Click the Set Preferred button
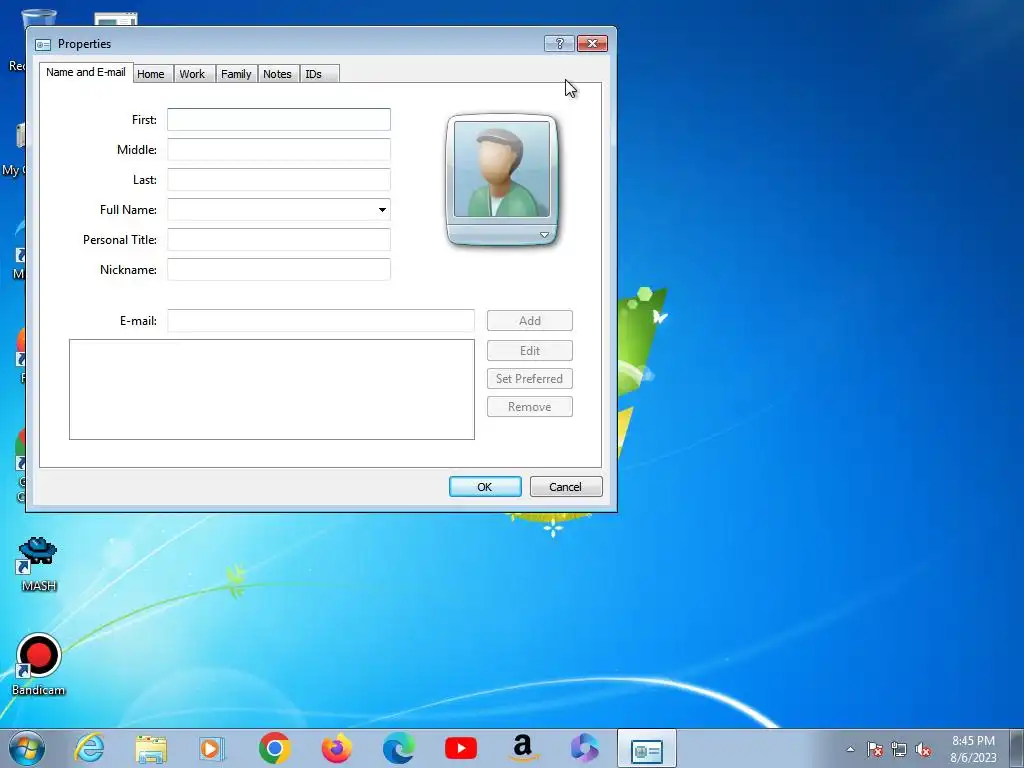 (x=530, y=379)
